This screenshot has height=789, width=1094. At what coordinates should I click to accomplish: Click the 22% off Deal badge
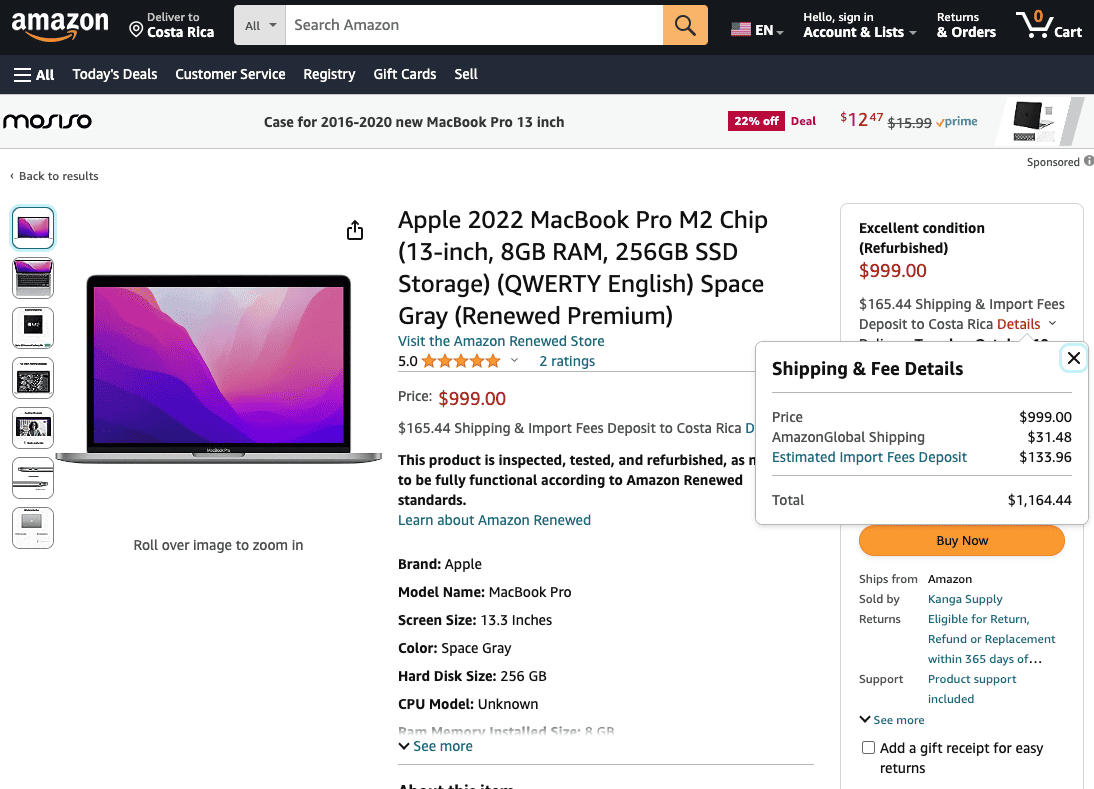click(756, 120)
